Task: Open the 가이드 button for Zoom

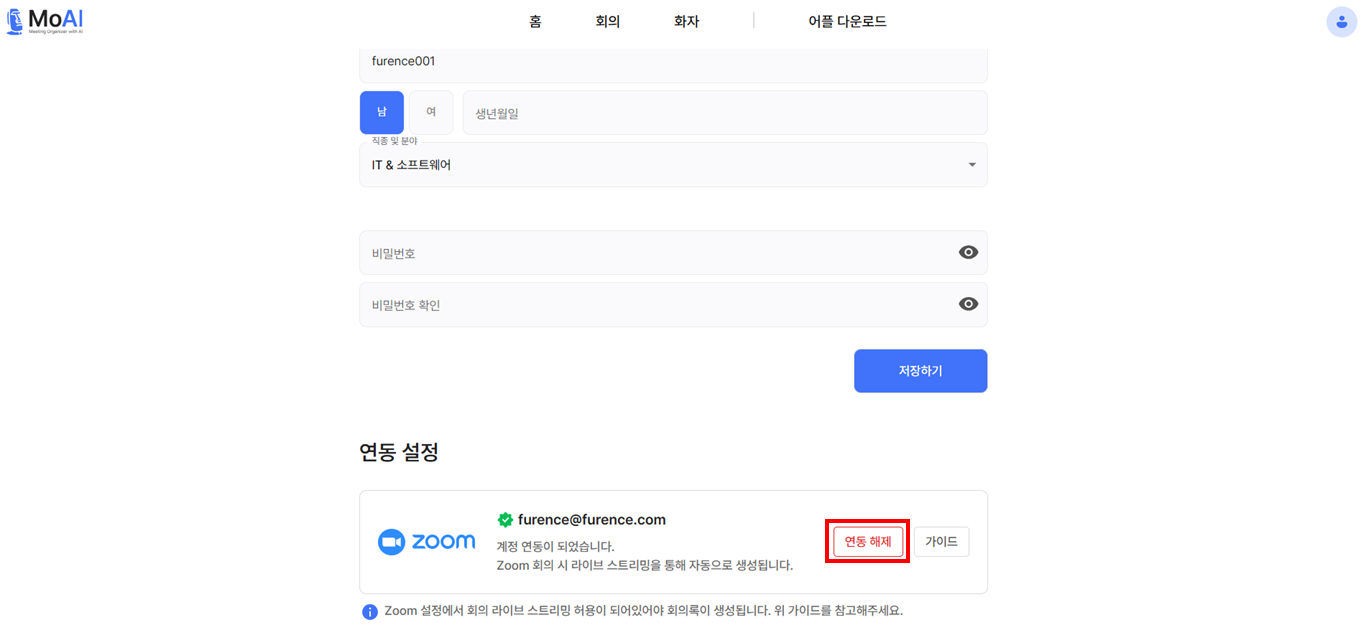Action: pyautogui.click(x=941, y=542)
